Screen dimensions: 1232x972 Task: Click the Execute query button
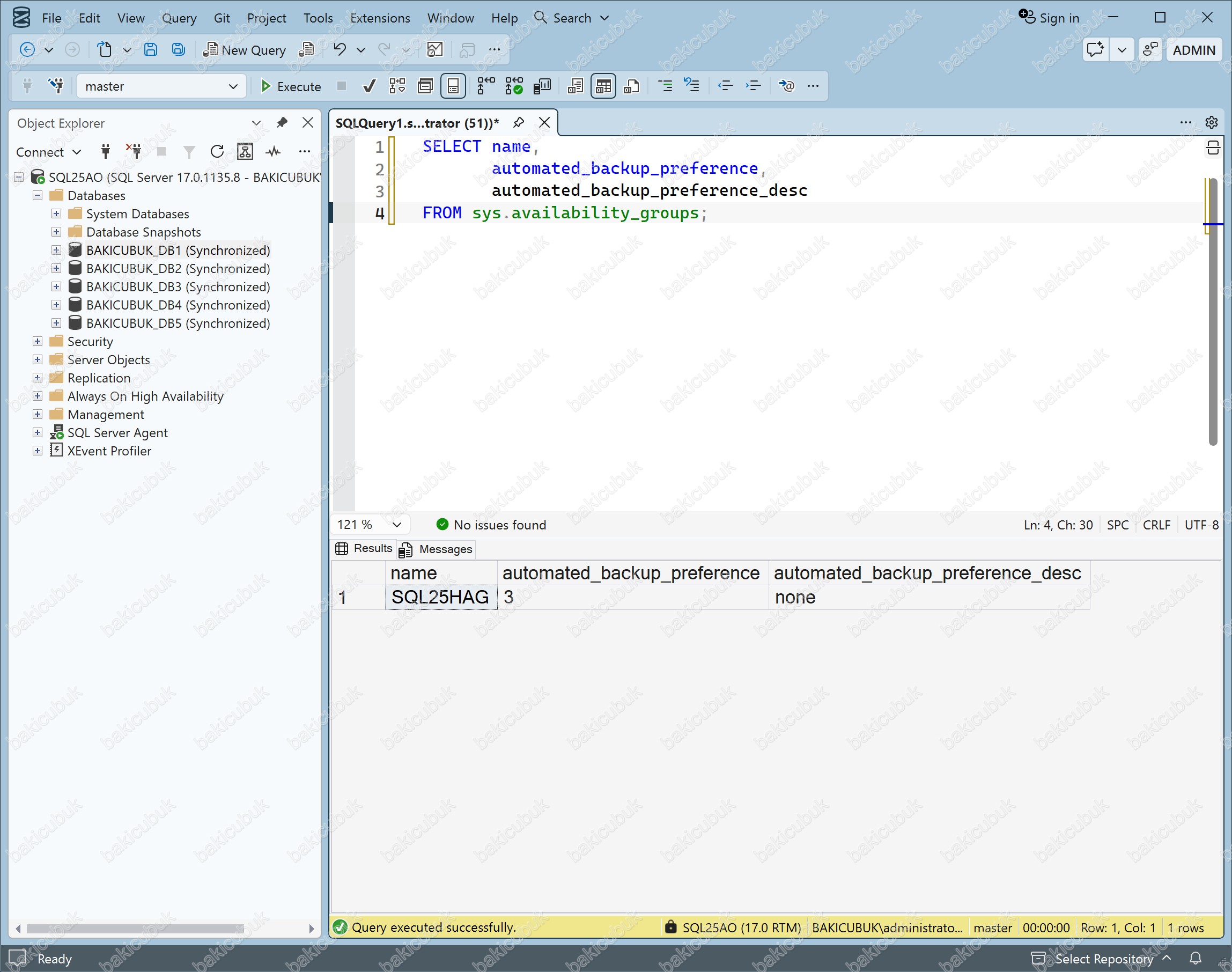coord(290,86)
